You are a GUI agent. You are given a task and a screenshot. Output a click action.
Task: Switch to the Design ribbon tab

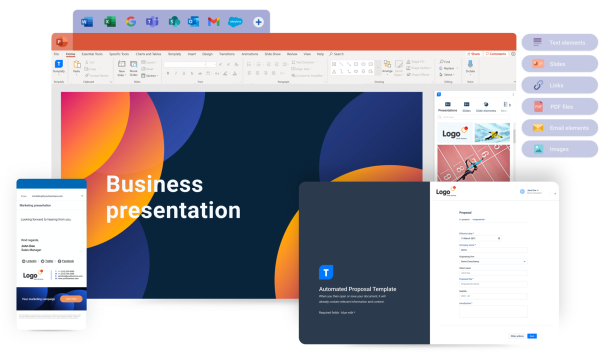click(207, 54)
